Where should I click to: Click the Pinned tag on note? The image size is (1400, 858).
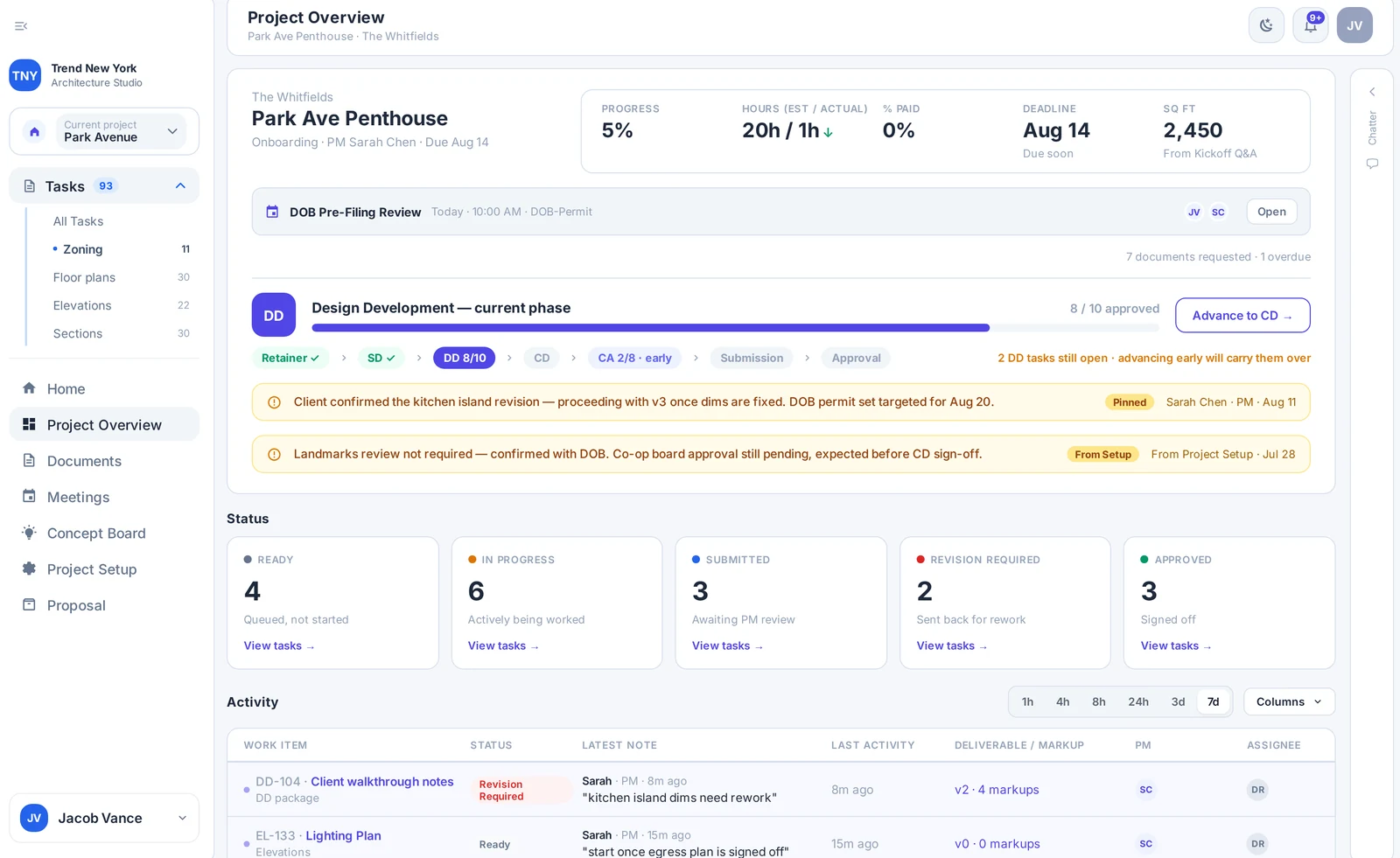coord(1130,402)
